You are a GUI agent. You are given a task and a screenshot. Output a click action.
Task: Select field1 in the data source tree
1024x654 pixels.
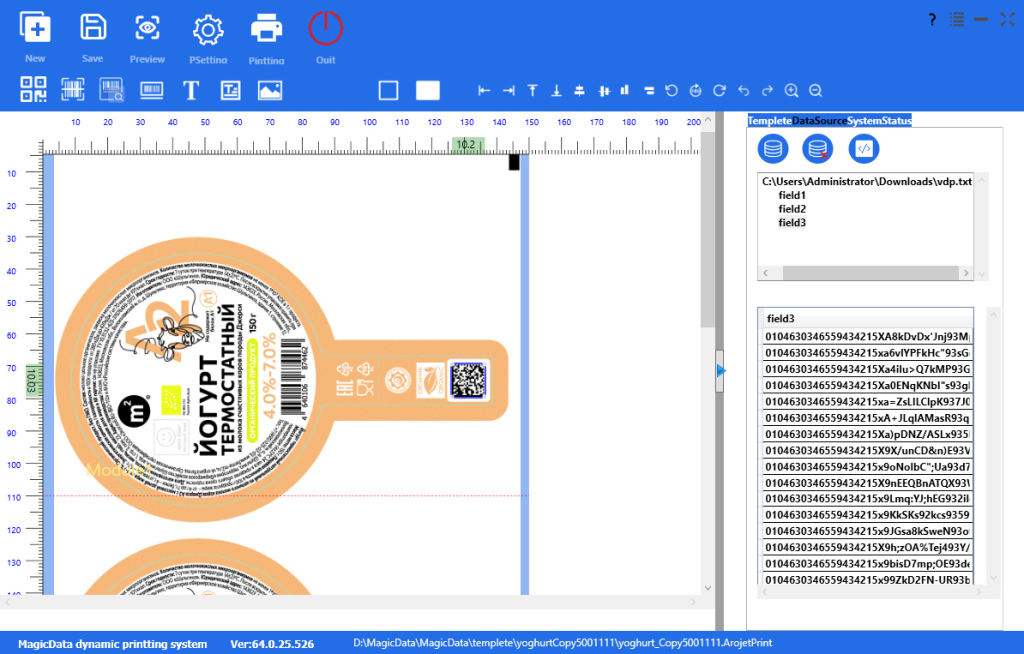coord(792,195)
